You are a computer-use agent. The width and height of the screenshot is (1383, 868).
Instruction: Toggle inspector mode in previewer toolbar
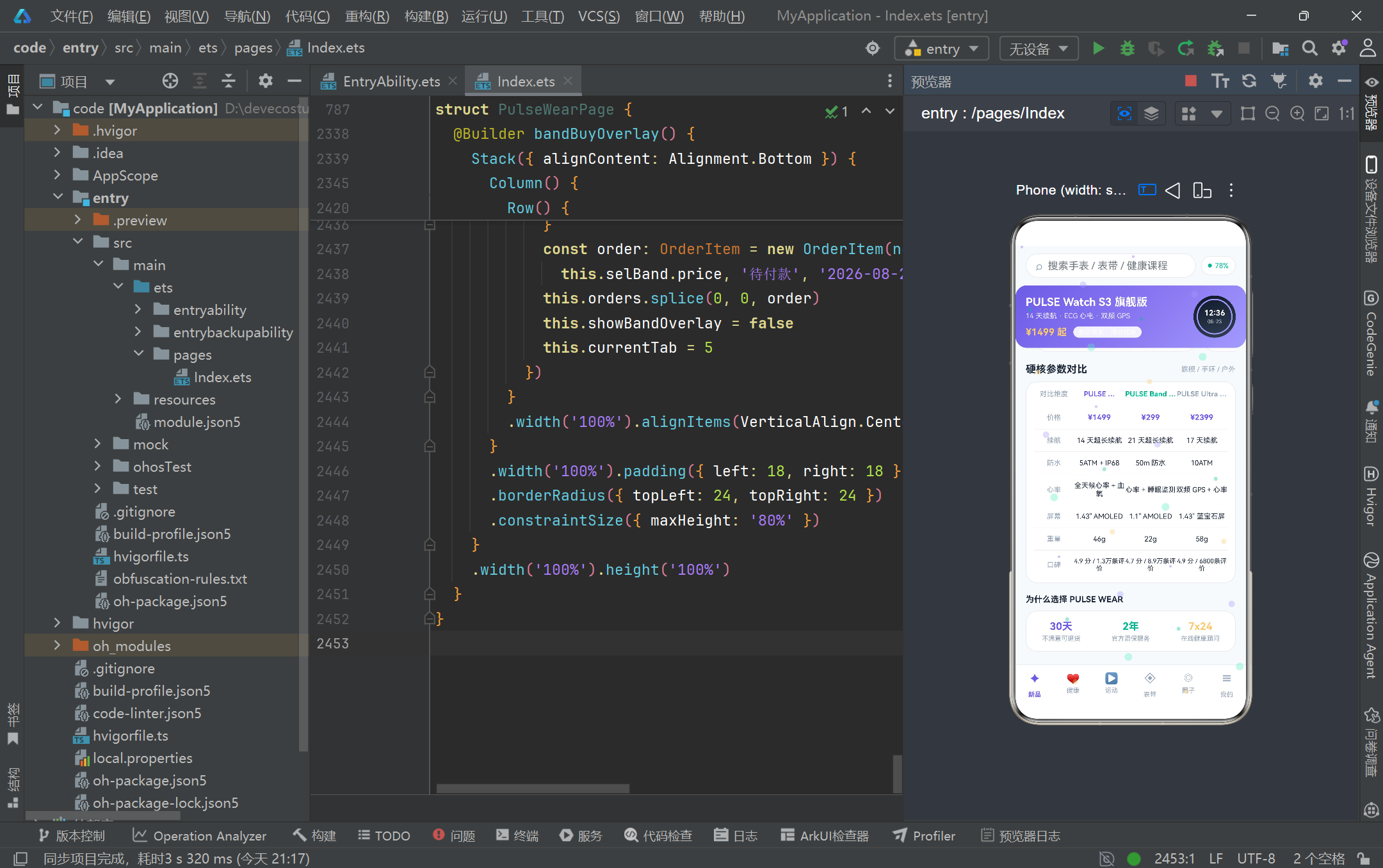1124,114
